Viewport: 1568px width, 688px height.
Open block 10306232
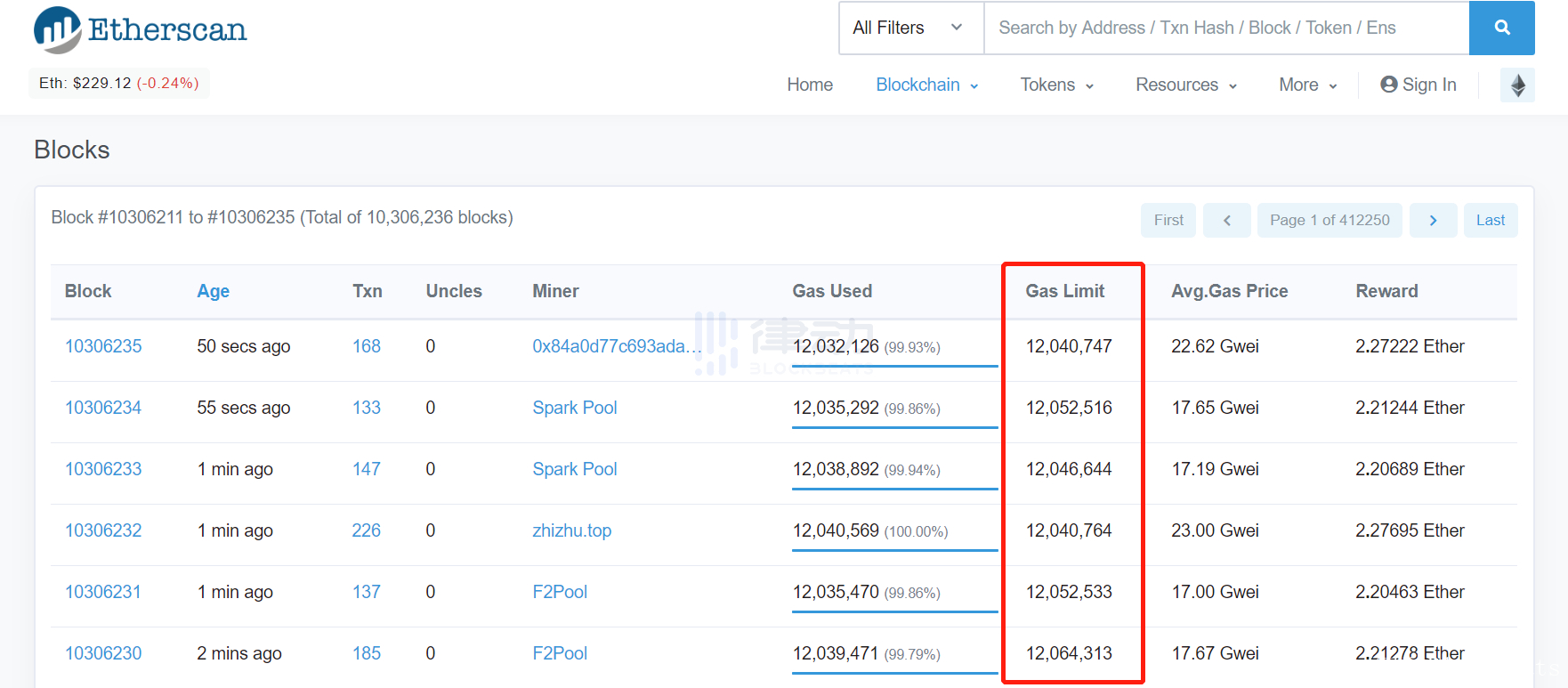103,530
